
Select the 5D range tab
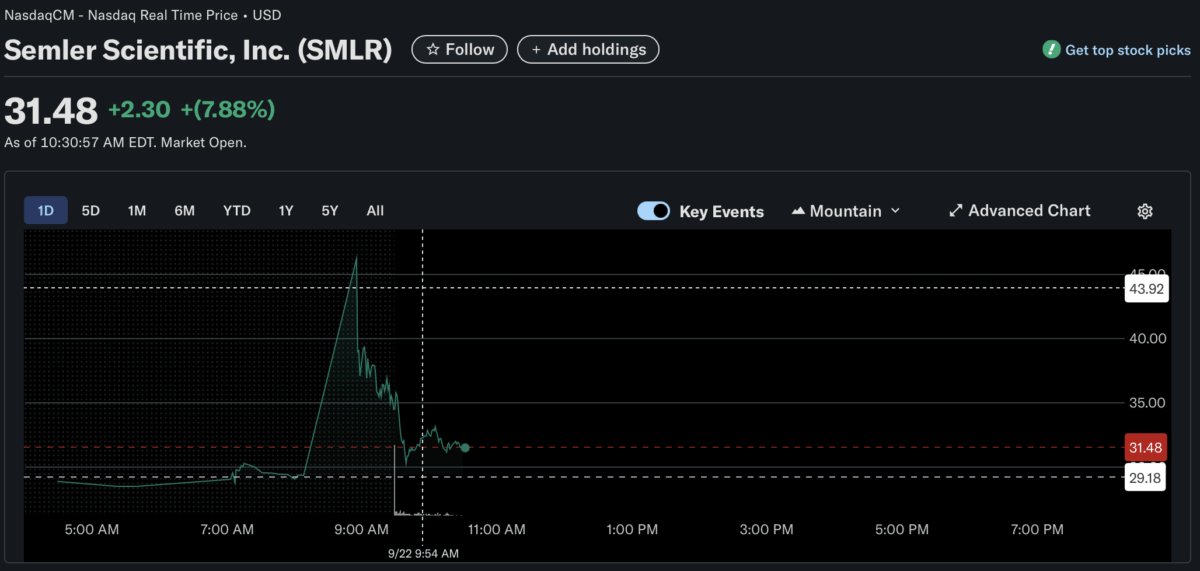click(x=91, y=210)
